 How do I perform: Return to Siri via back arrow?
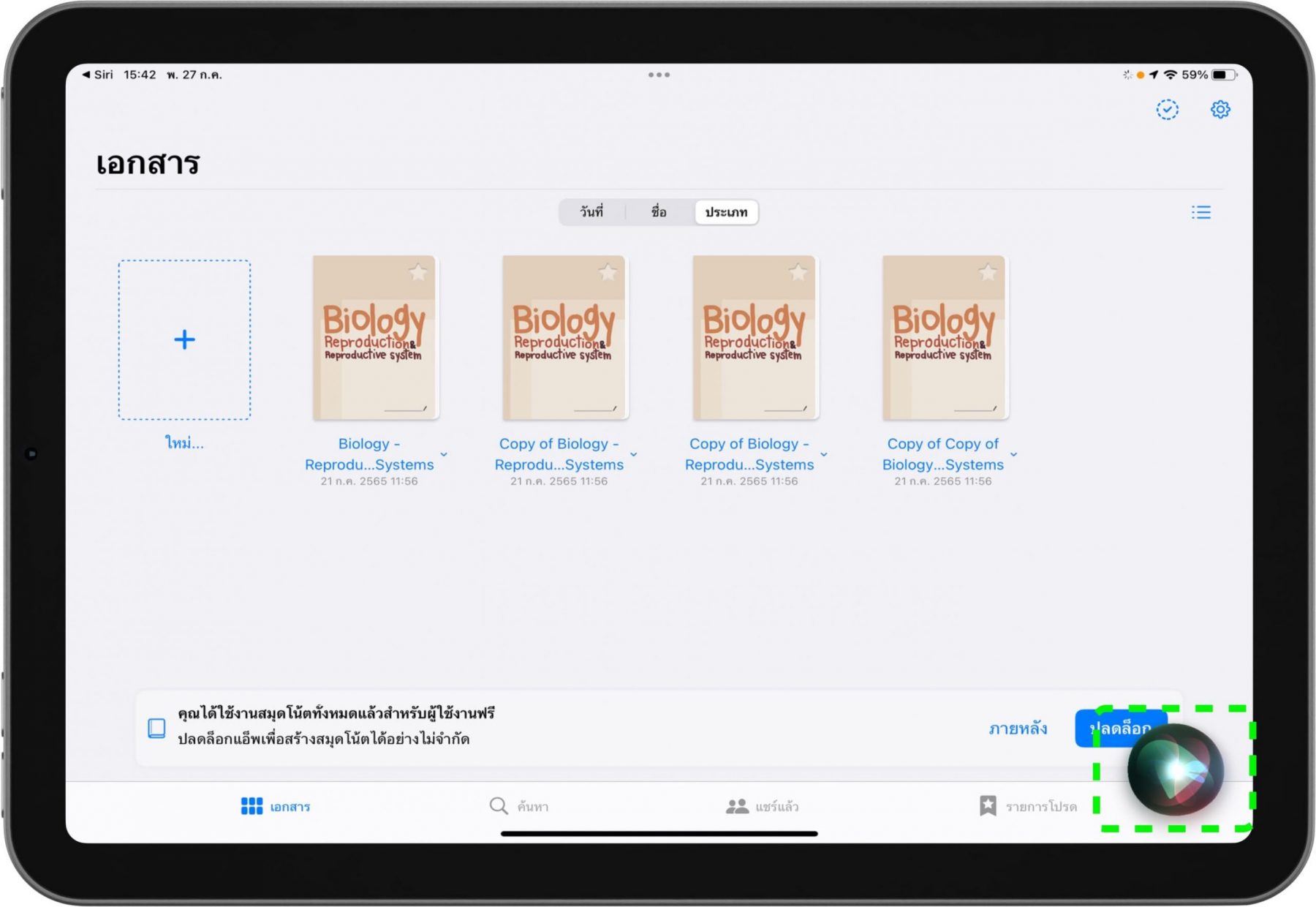pos(97,75)
